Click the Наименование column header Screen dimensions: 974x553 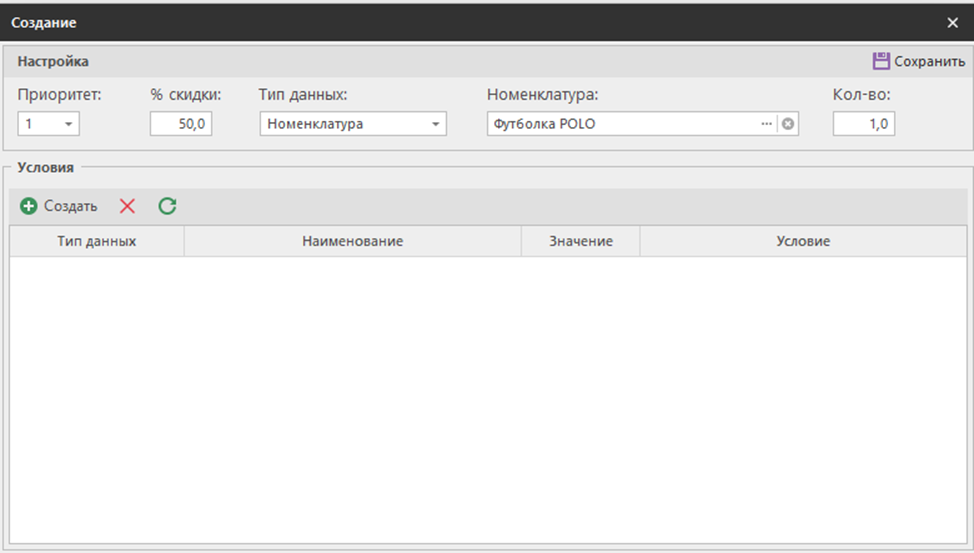click(x=352, y=241)
